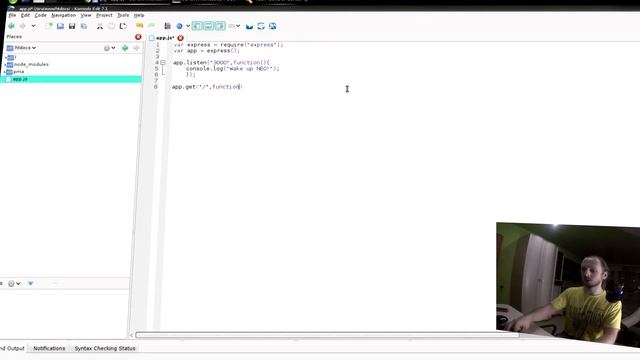This screenshot has height=360, width=640.
Task: Click the Open File toolbar icon
Action: [x=60, y=26]
